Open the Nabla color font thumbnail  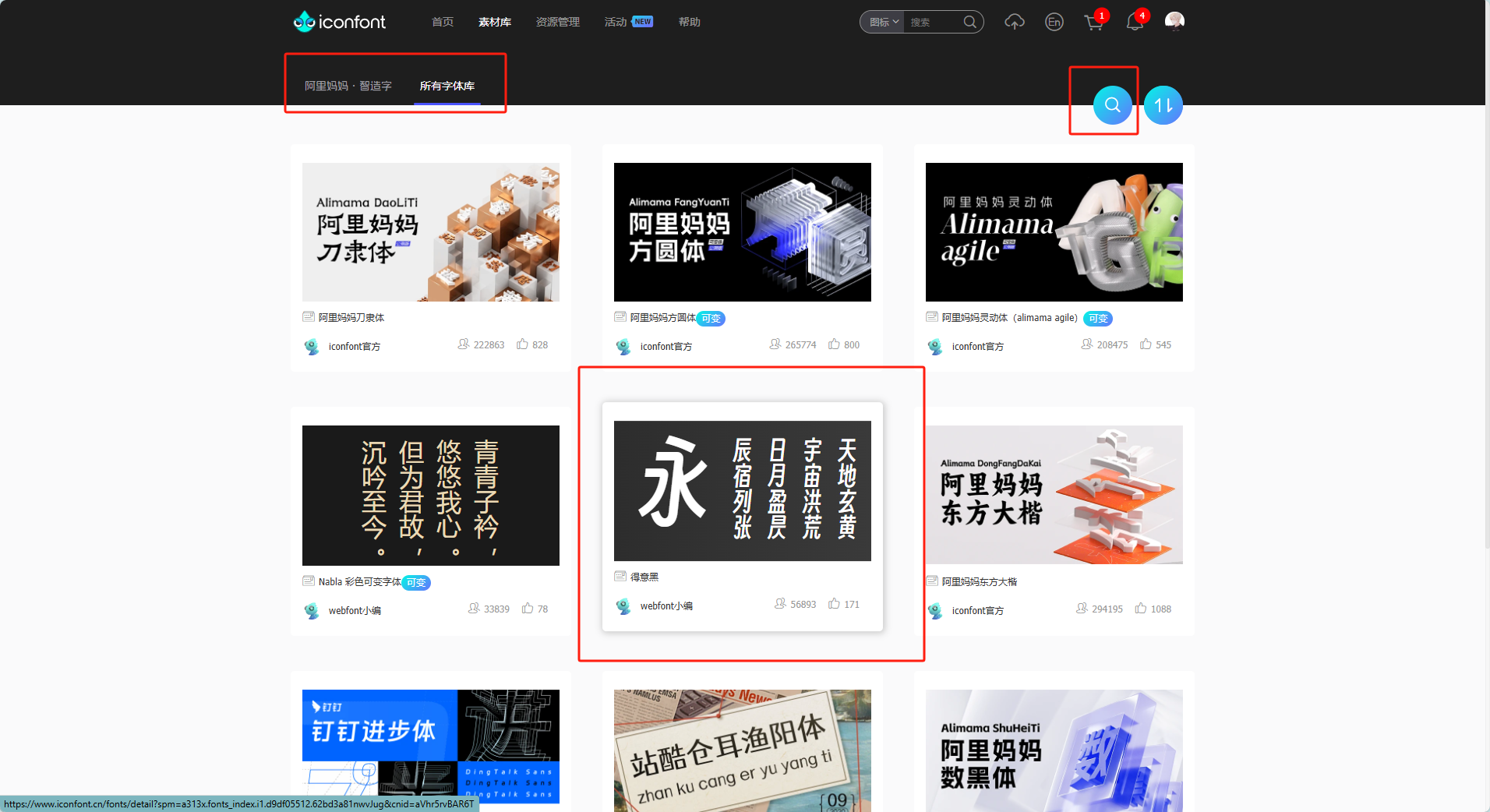[431, 496]
